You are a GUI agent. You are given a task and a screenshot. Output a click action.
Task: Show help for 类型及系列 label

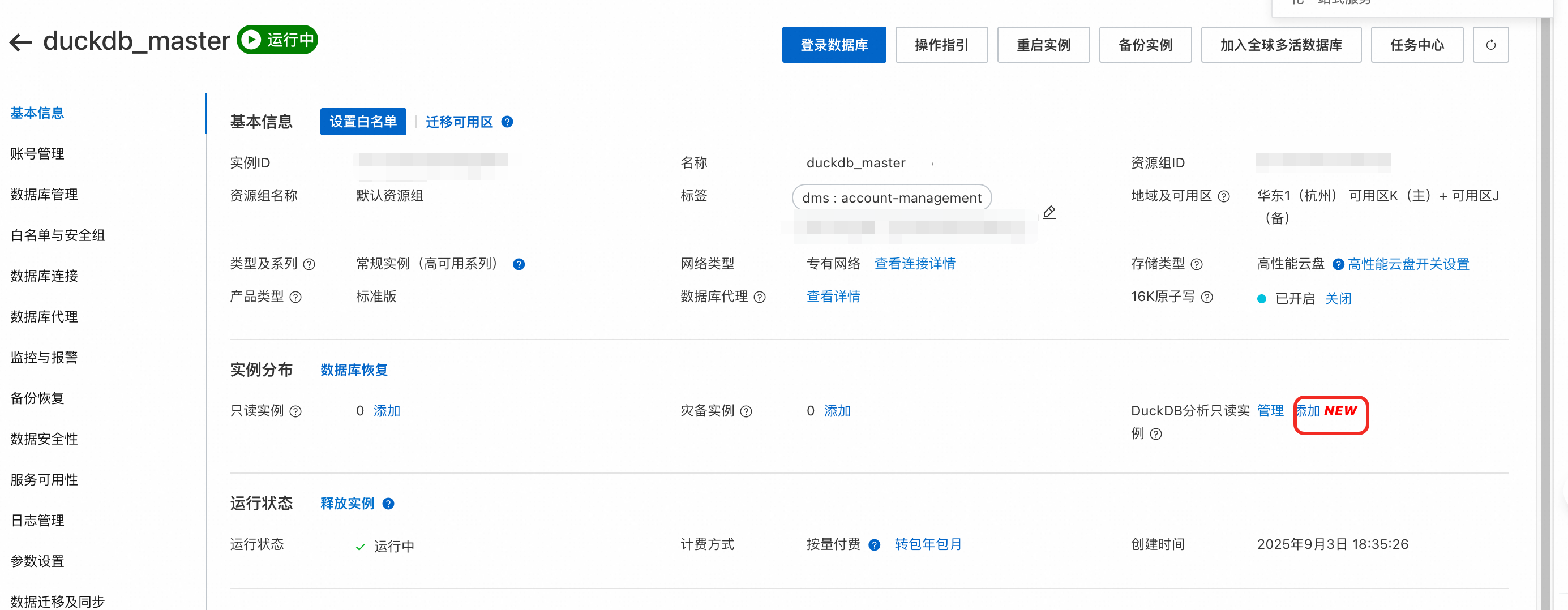[309, 264]
